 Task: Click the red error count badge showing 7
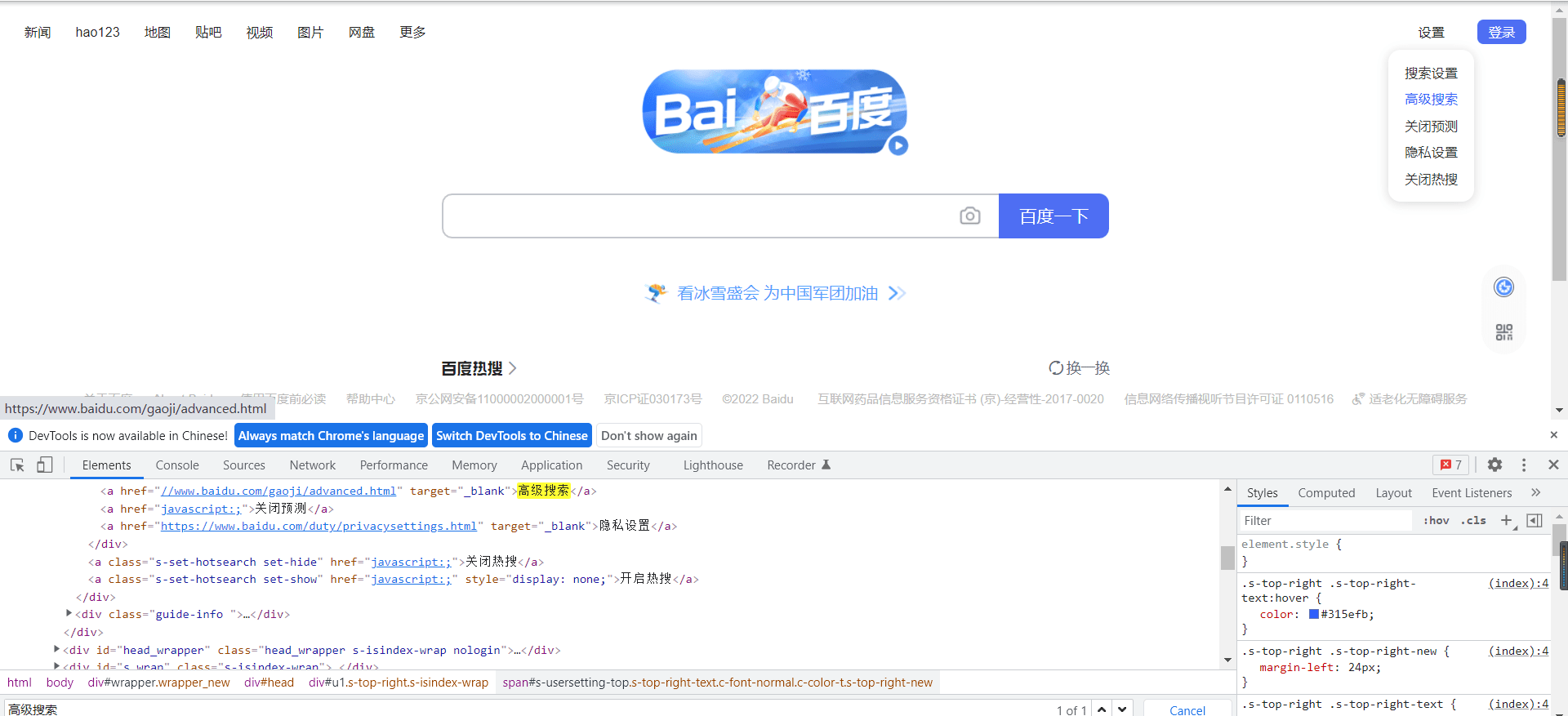[x=1451, y=465]
